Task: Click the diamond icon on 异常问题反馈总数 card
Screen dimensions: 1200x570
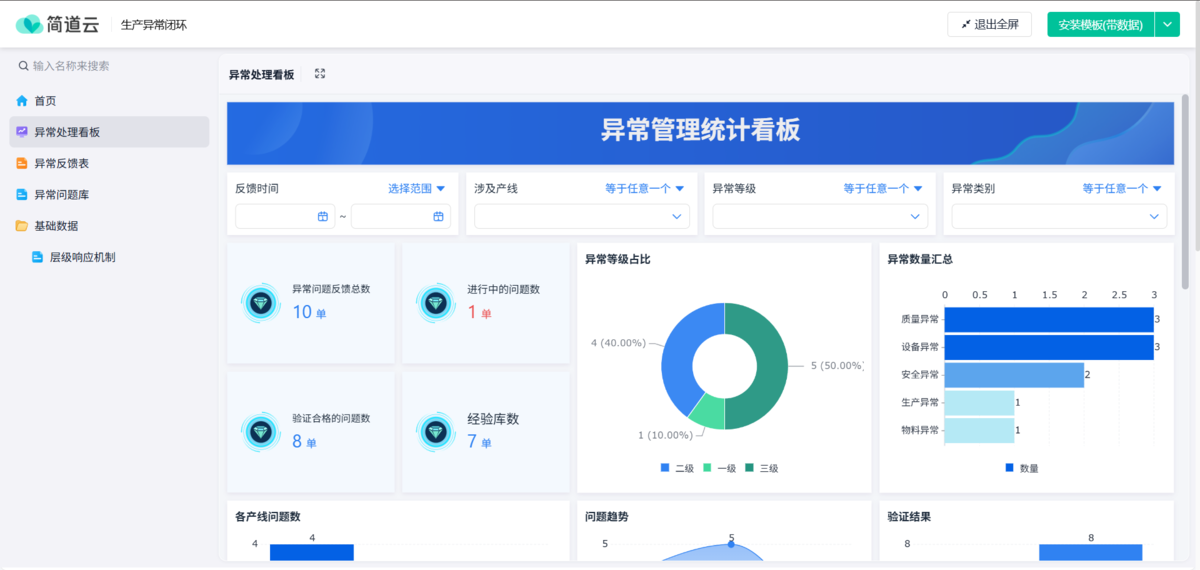Action: point(261,303)
